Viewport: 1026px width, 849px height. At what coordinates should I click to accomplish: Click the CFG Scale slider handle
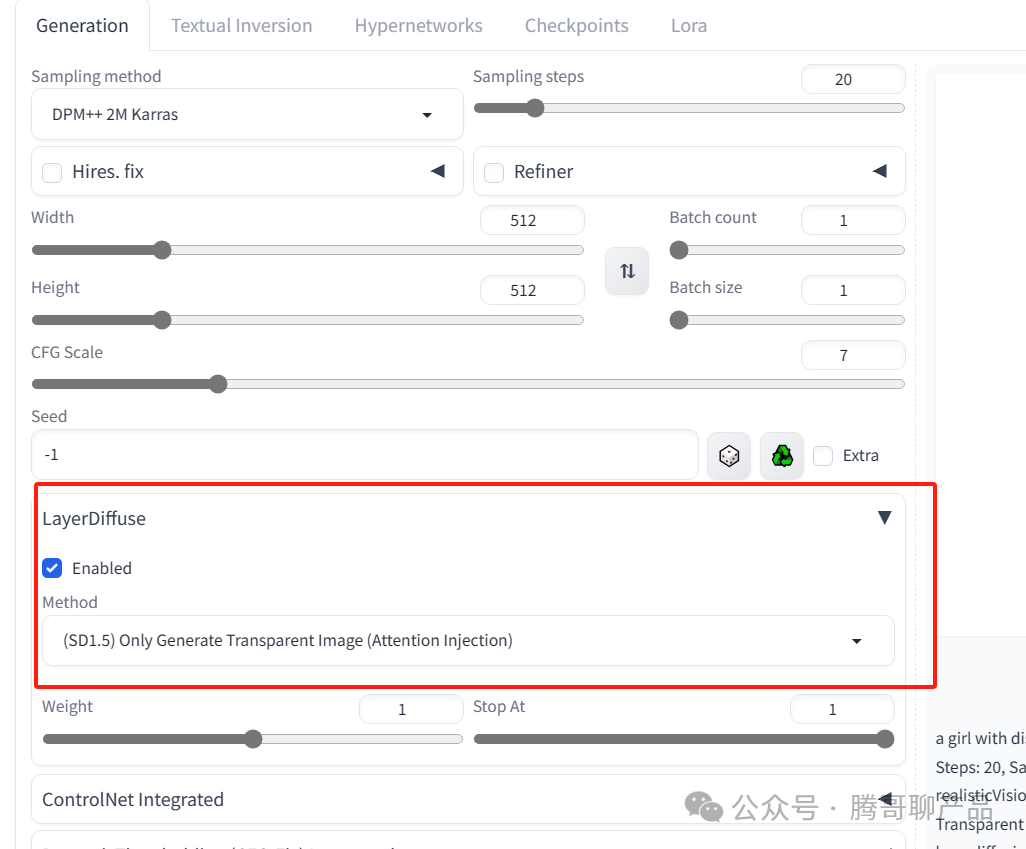click(x=218, y=384)
